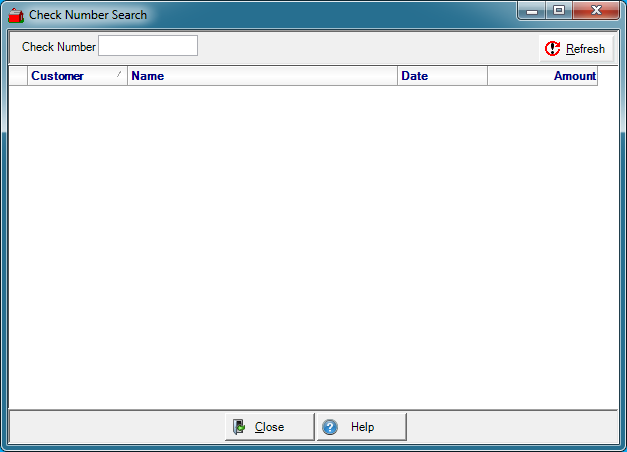Click the Check Number Search title bar text

[88, 15]
